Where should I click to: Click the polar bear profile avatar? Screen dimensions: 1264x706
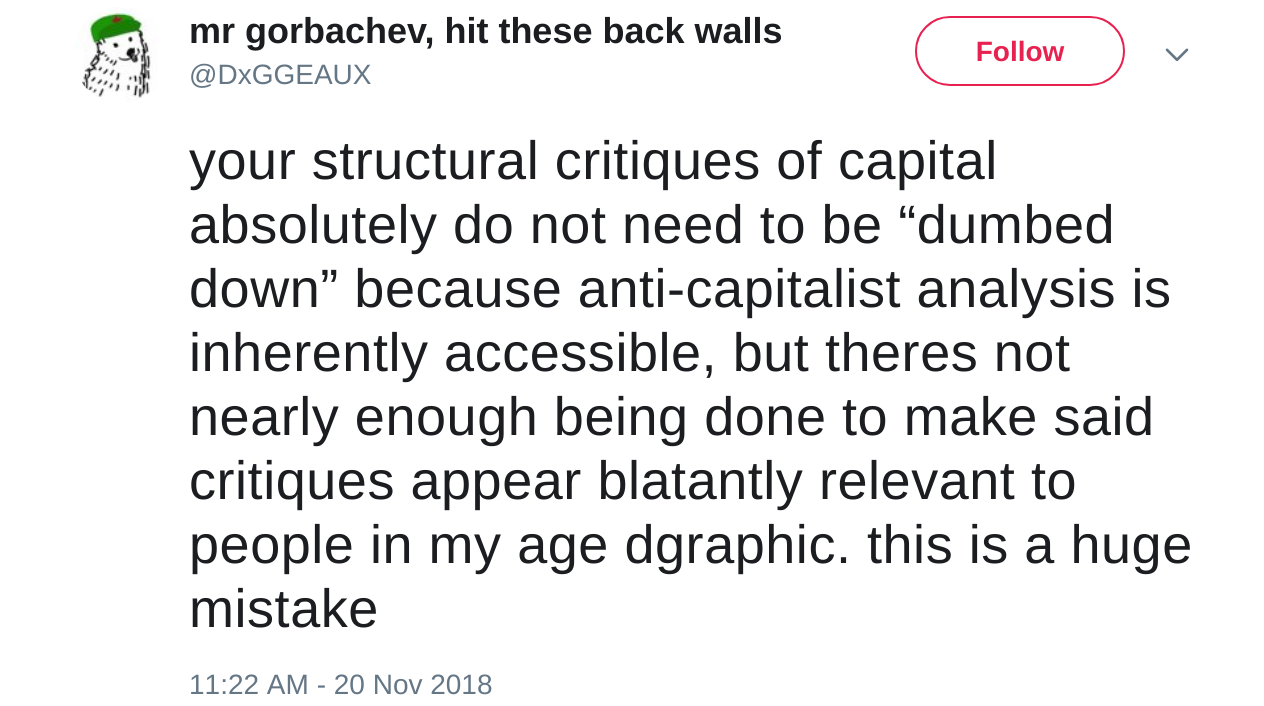point(117,56)
